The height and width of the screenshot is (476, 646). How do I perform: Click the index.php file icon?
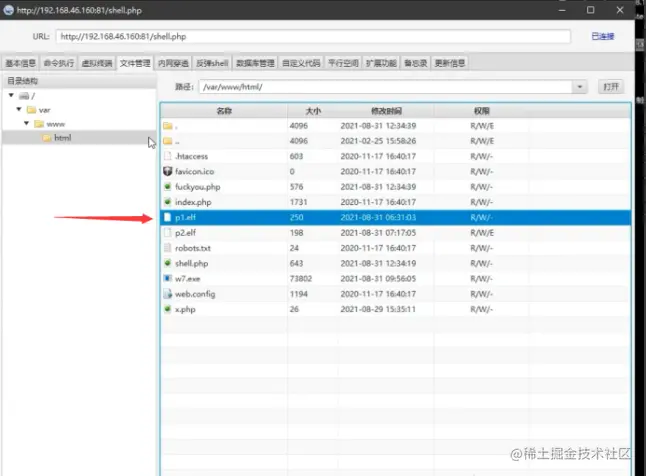tap(167, 202)
